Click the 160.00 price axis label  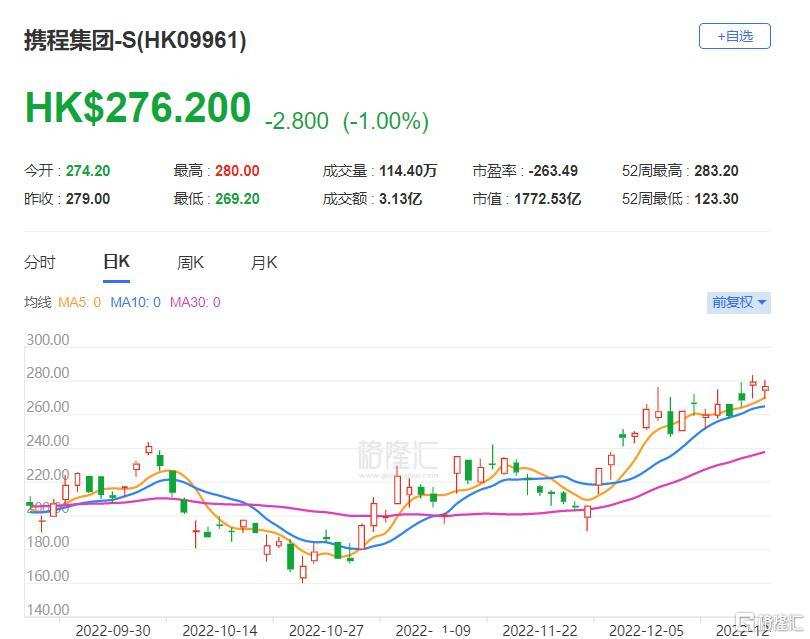click(48, 575)
